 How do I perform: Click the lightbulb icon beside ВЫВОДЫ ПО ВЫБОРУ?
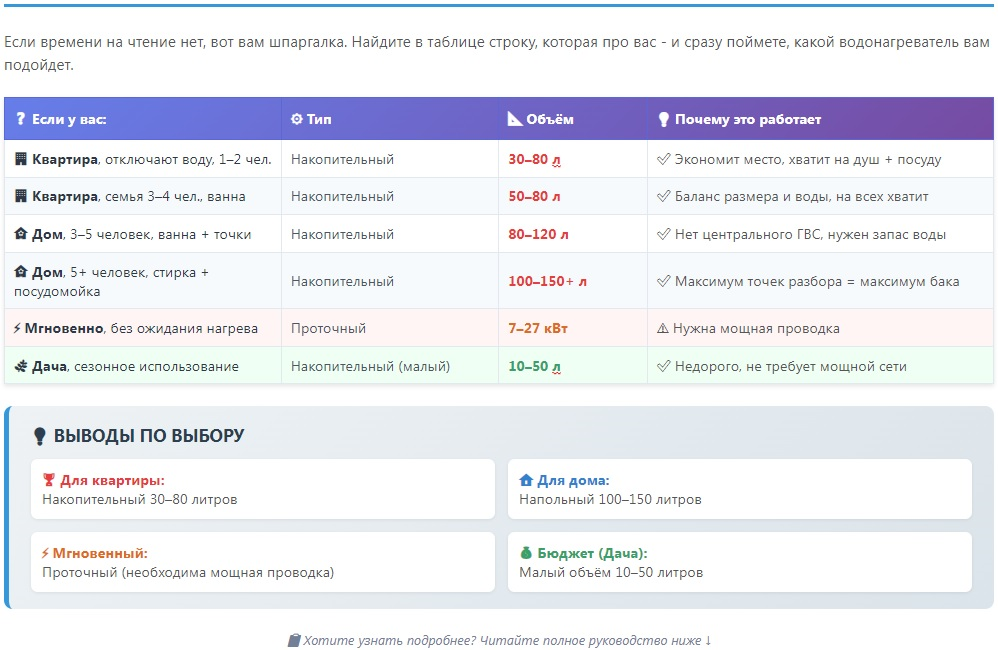coord(40,436)
